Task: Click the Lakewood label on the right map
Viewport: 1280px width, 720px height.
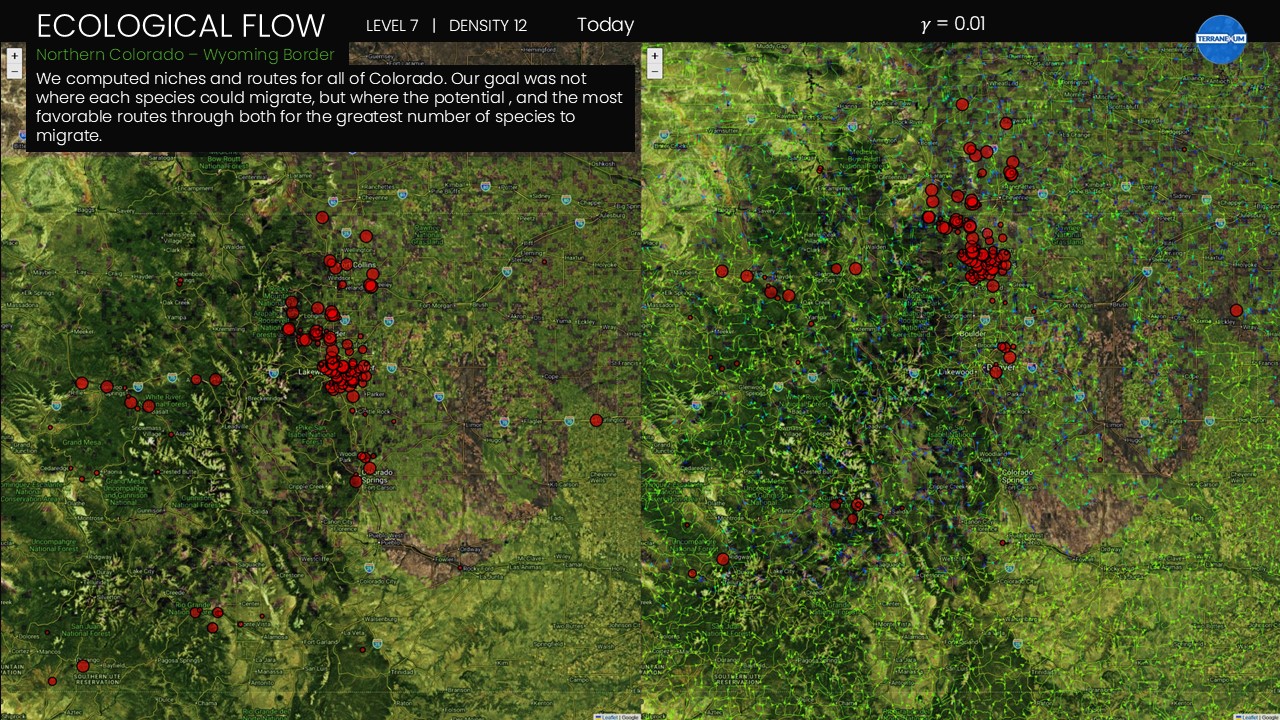Action: click(x=955, y=372)
